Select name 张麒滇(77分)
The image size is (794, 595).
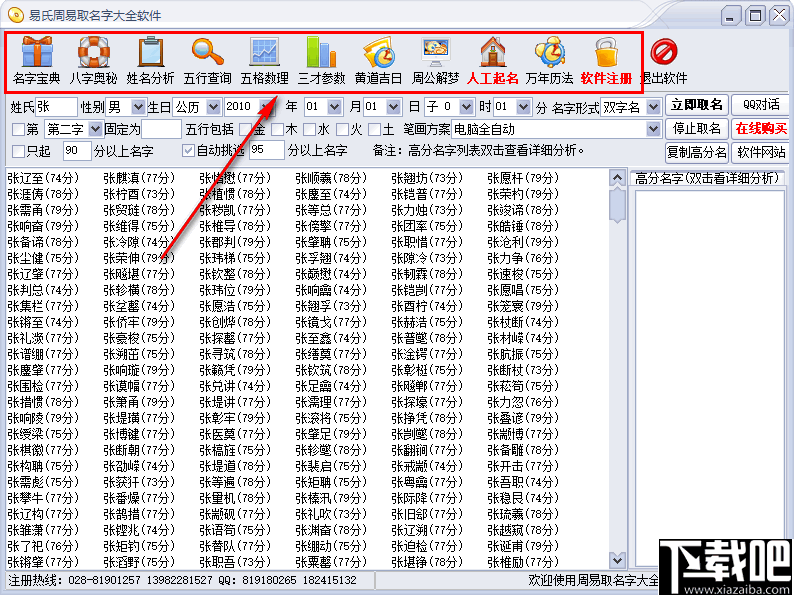139,178
